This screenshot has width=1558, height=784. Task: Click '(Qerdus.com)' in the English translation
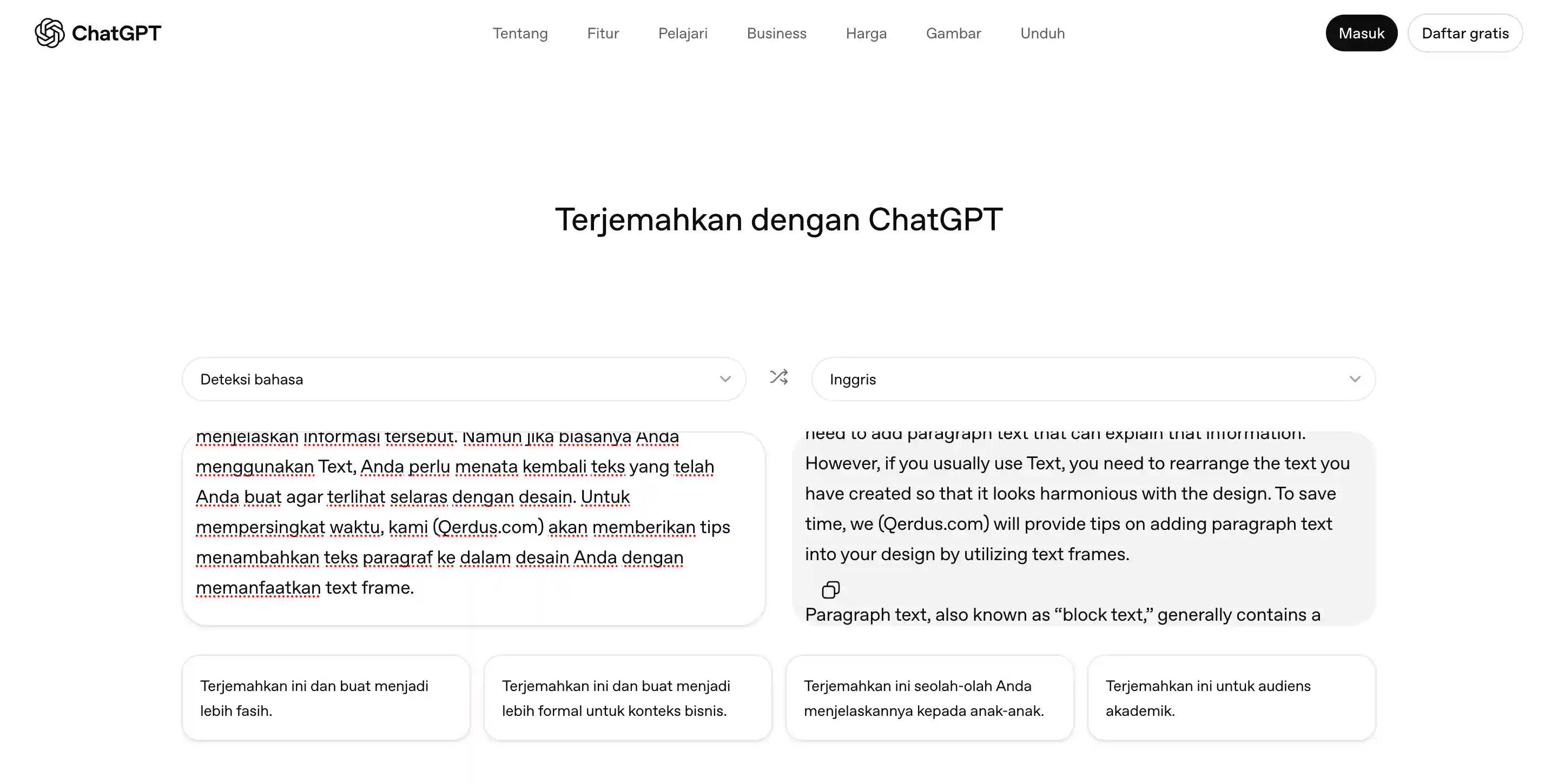[933, 524]
